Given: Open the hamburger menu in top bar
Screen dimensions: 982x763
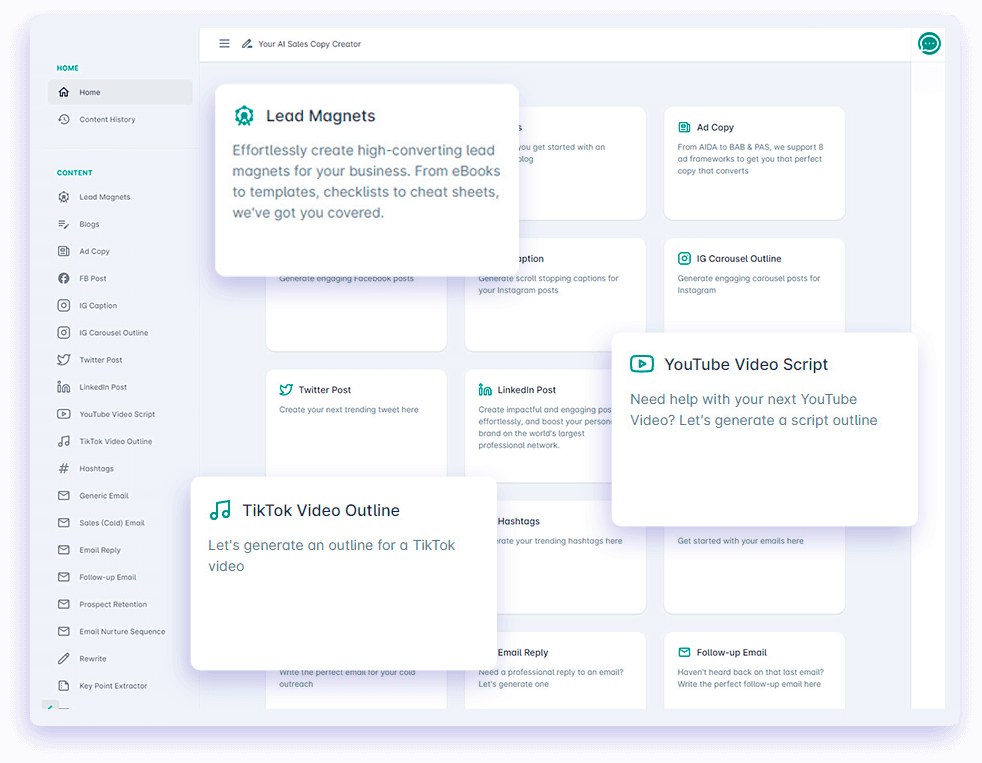Looking at the screenshot, I should click(x=224, y=44).
